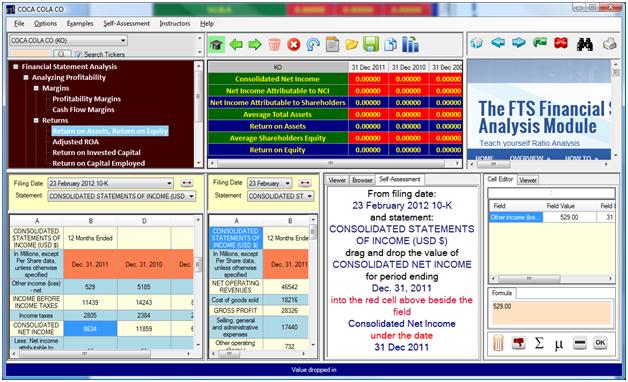Click the OK button in formula panel
628x382 pixels.
click(x=600, y=343)
